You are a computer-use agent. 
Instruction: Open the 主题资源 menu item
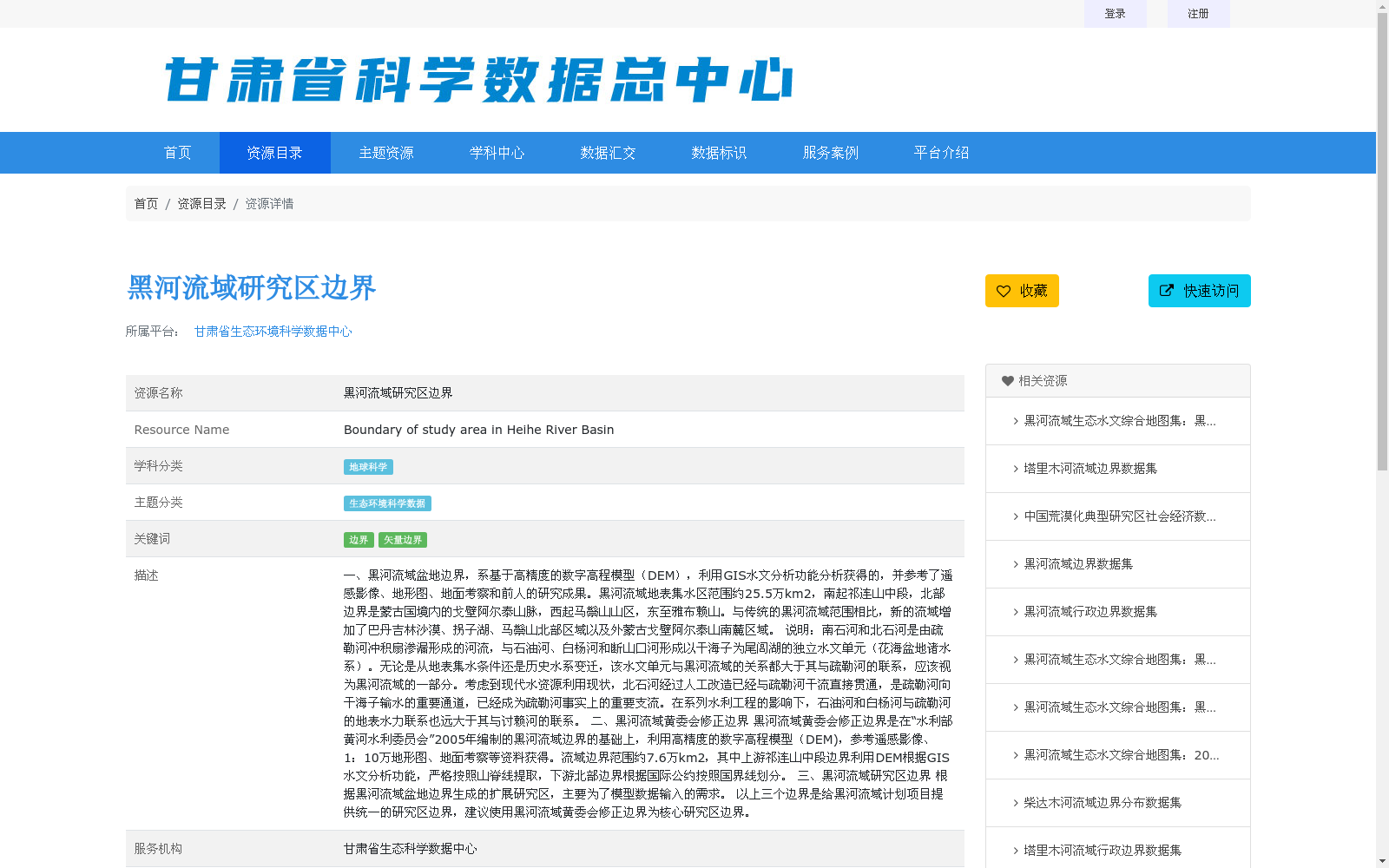pyautogui.click(x=386, y=153)
